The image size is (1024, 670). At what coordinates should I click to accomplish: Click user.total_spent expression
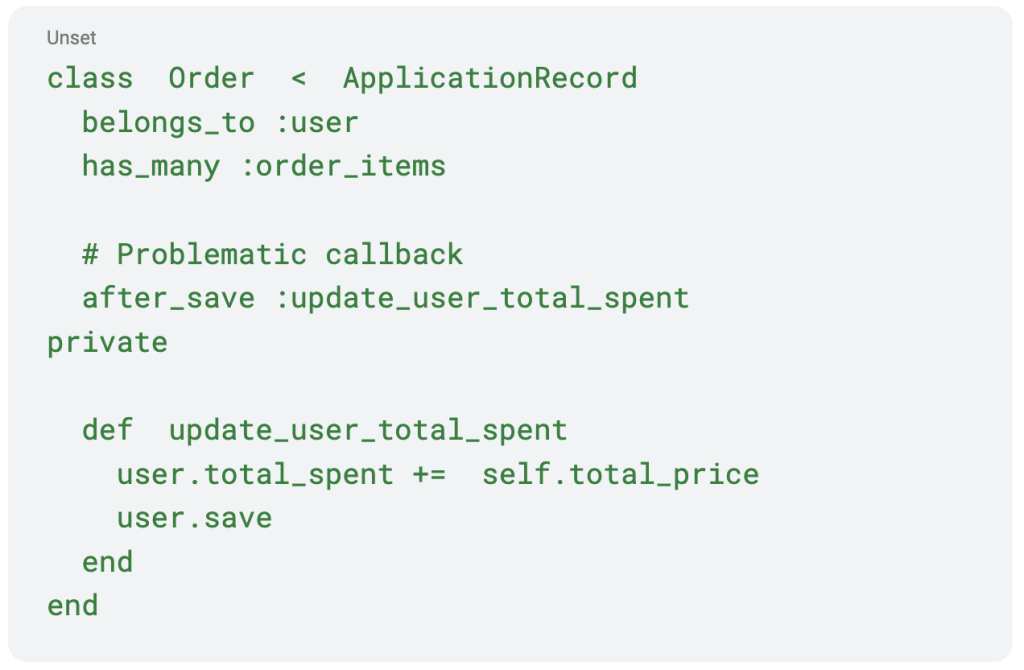point(255,475)
